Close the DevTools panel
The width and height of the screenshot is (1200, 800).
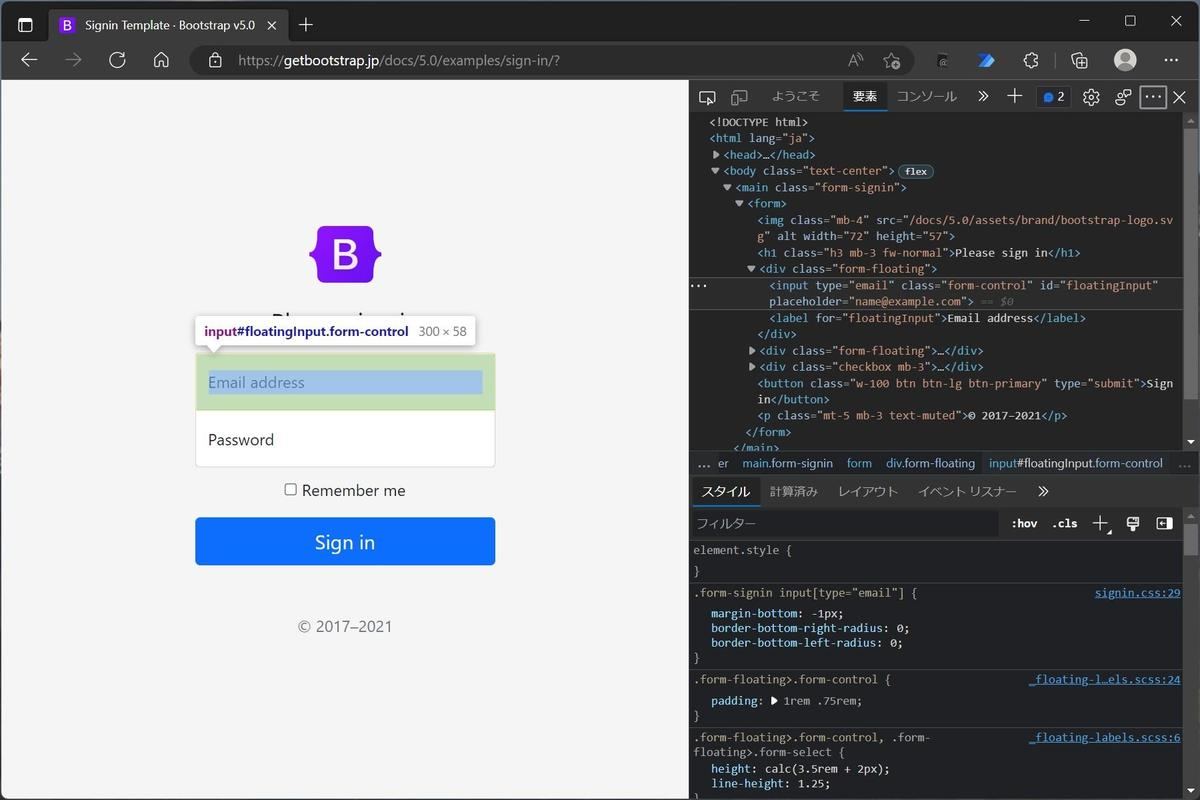pos(1180,97)
